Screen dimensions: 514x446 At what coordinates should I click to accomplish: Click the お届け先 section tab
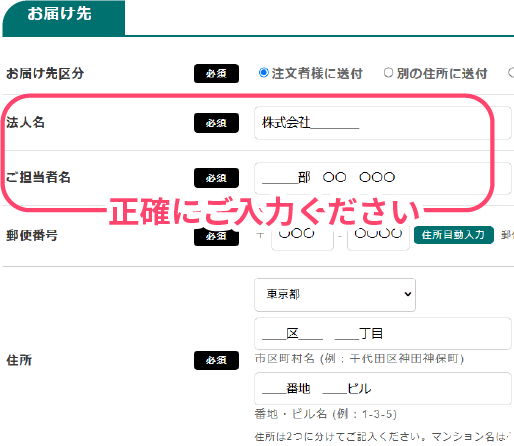64,18
